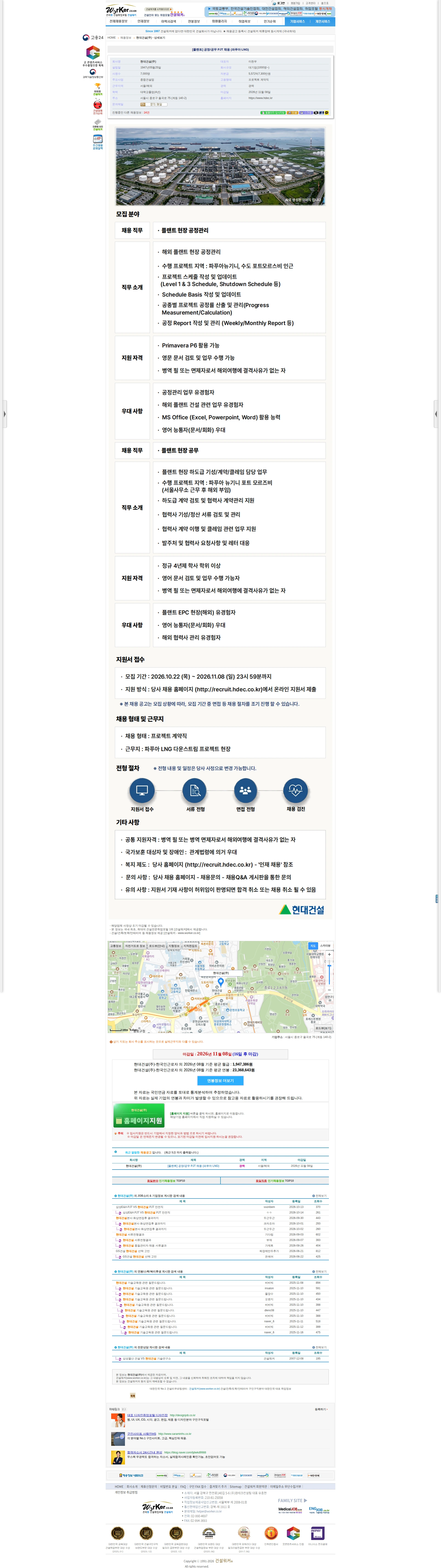Click the FAQ footer link
Image resolution: width=441 pixels, height=1568 pixels.
click(183, 1486)
